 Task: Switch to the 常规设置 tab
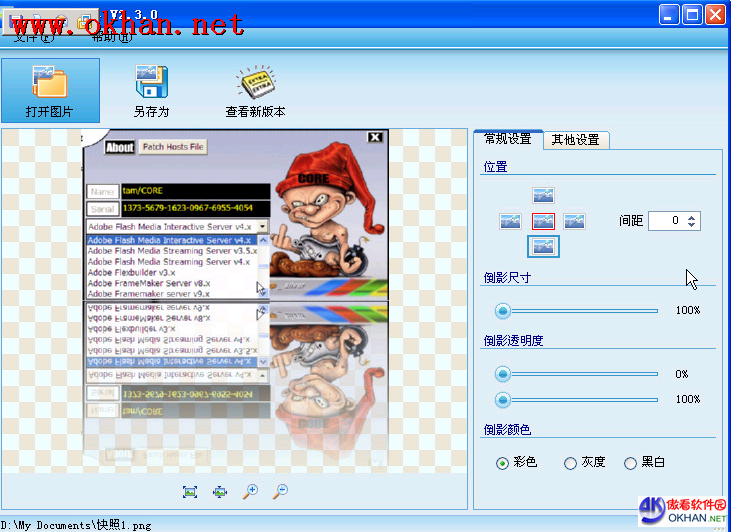(508, 139)
